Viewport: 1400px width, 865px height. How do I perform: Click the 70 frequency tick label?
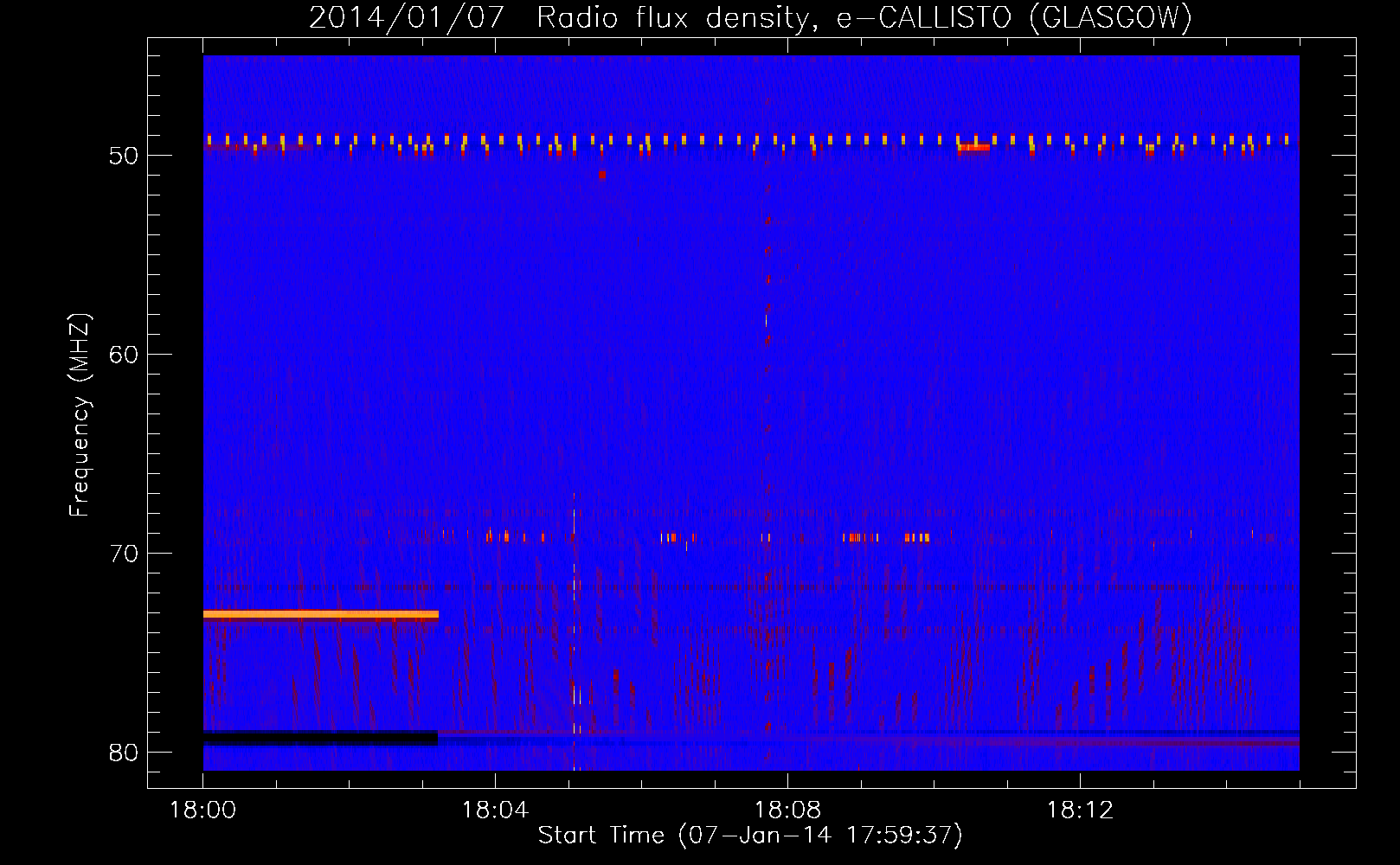pyautogui.click(x=125, y=554)
